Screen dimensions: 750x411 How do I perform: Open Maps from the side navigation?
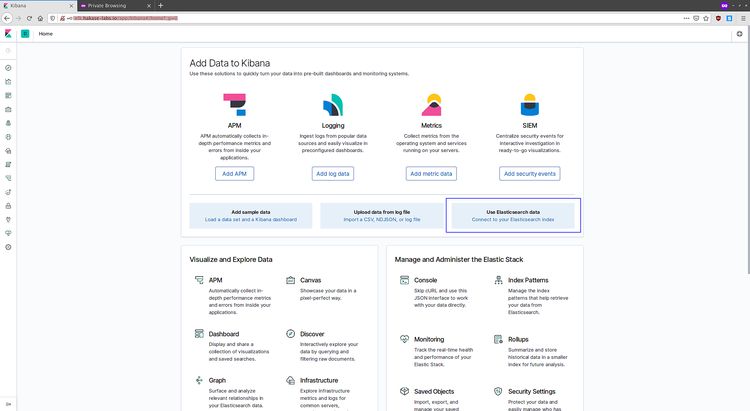tap(8, 123)
